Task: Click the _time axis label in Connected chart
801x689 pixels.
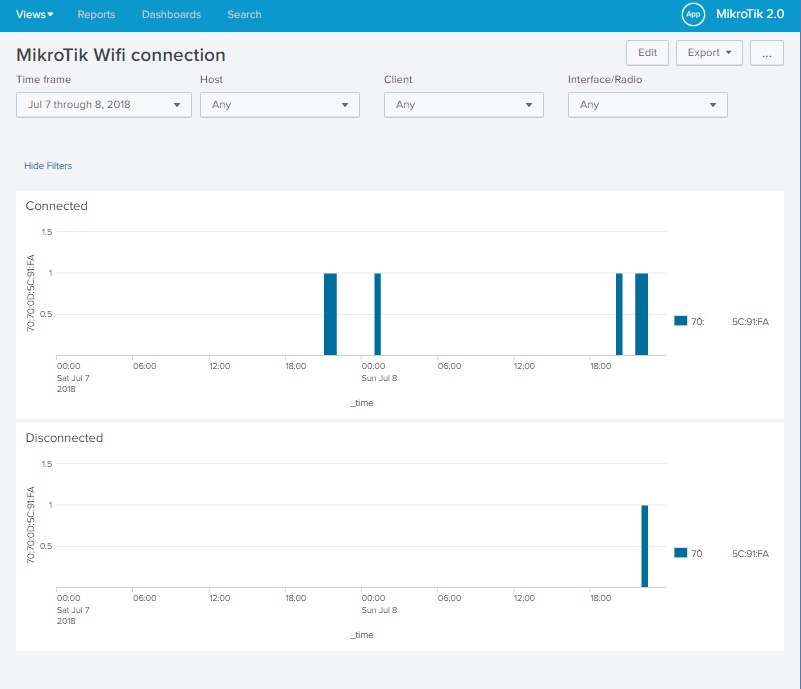Action: (x=362, y=403)
